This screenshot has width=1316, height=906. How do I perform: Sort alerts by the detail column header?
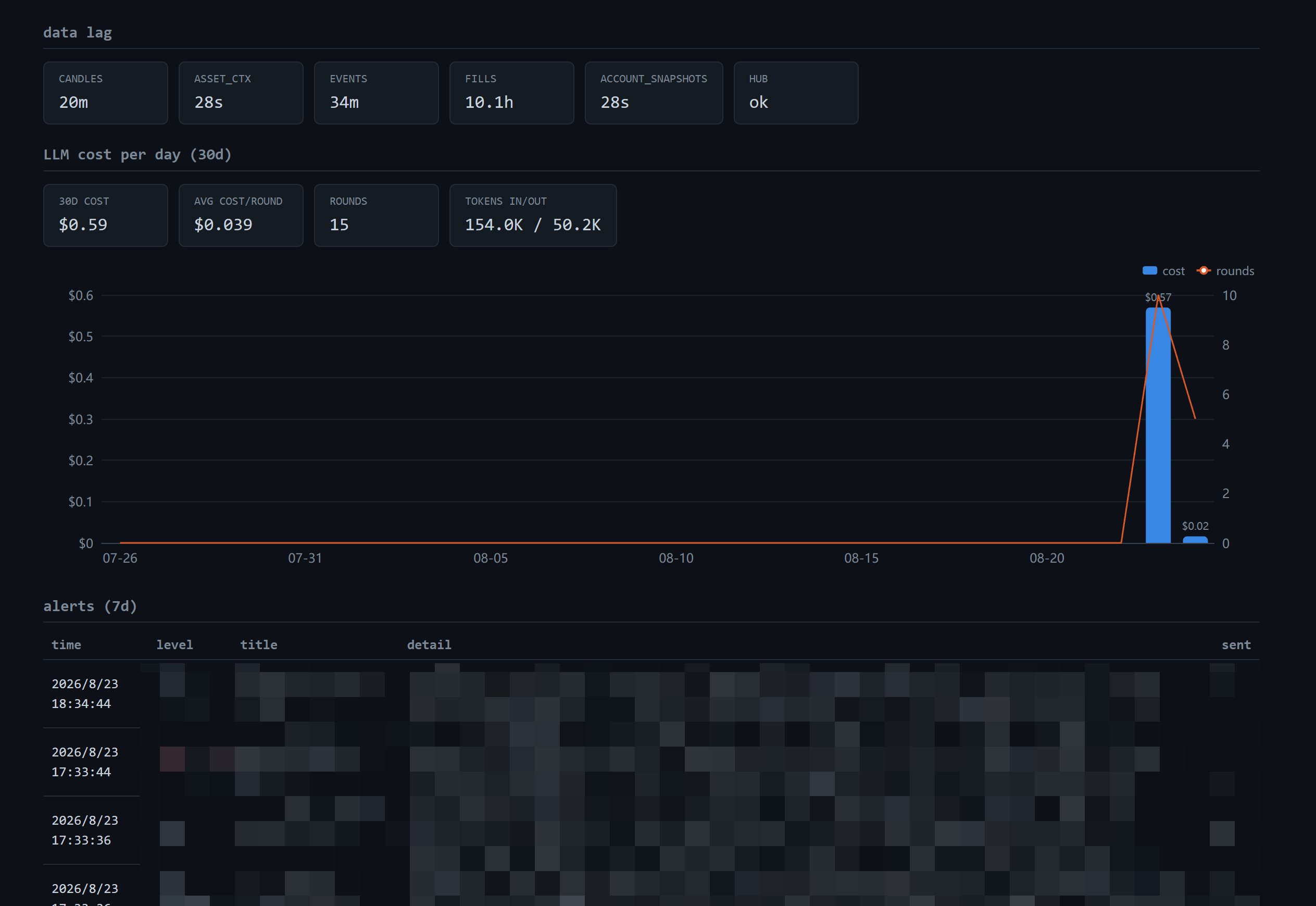pos(429,645)
